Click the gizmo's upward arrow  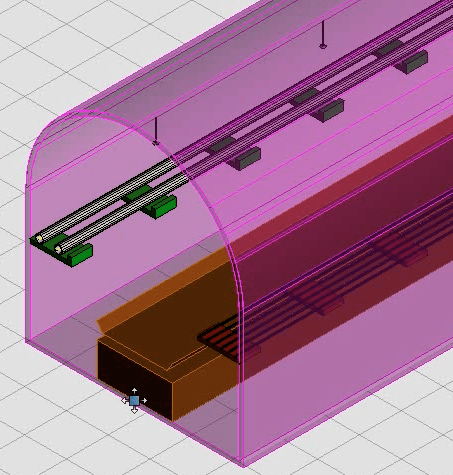tap(134, 391)
